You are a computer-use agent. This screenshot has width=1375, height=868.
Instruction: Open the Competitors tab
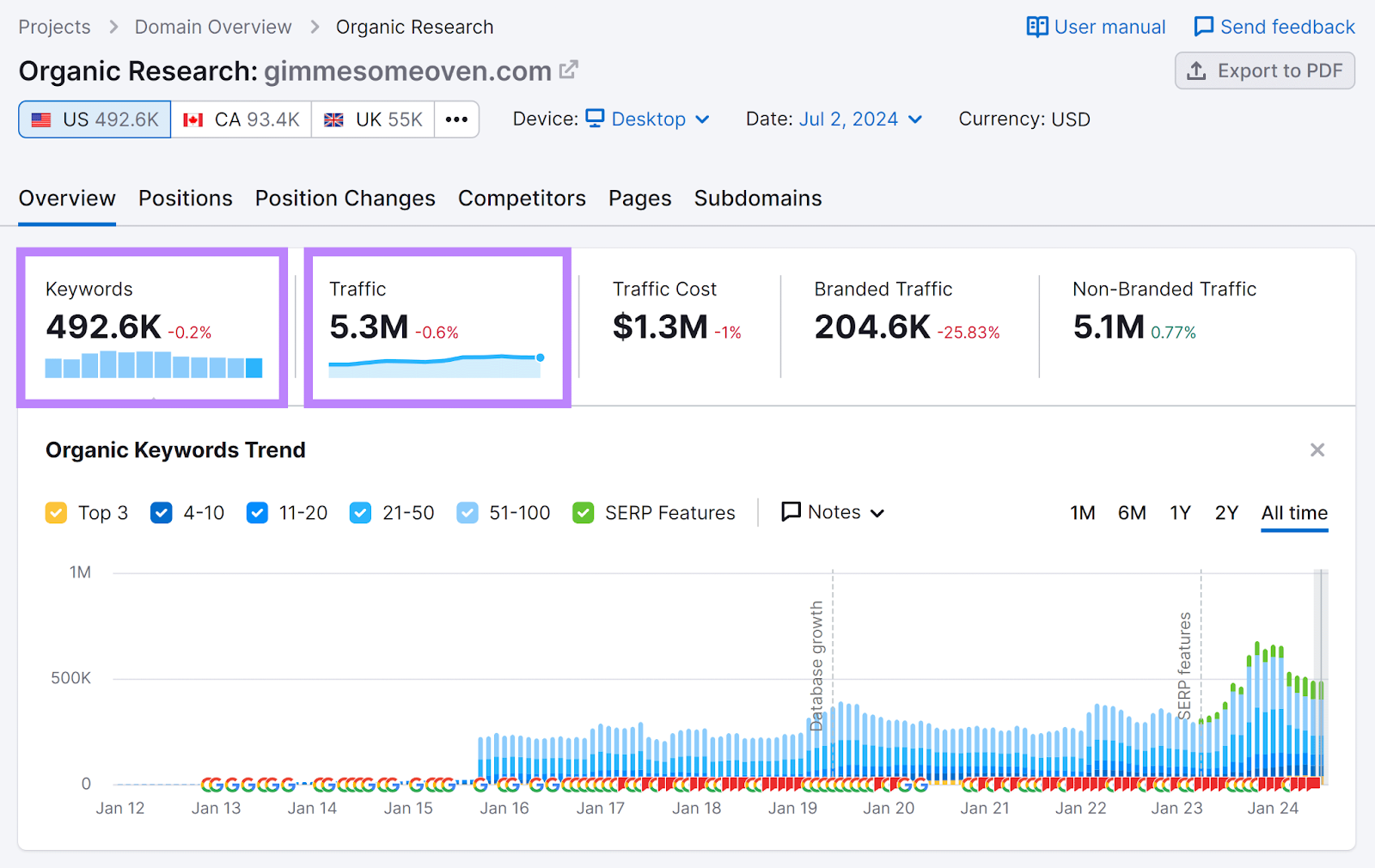pyautogui.click(x=522, y=199)
